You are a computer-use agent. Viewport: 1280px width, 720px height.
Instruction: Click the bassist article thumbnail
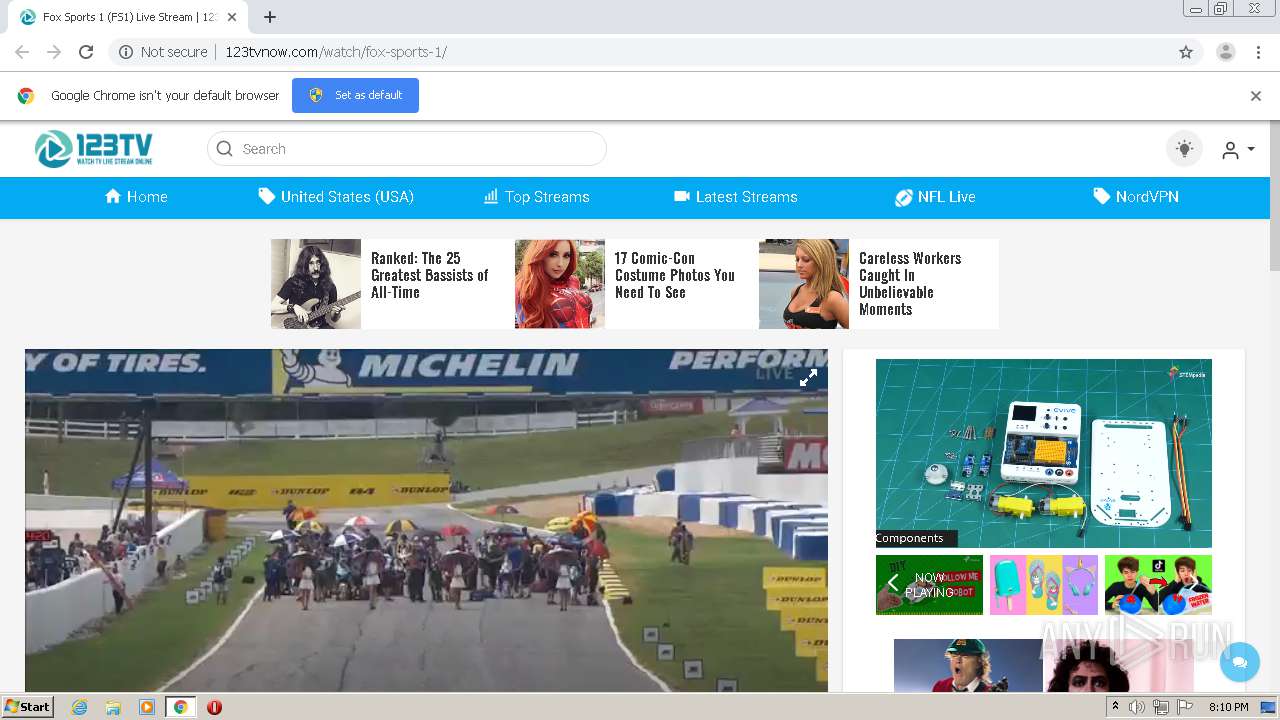pos(316,284)
